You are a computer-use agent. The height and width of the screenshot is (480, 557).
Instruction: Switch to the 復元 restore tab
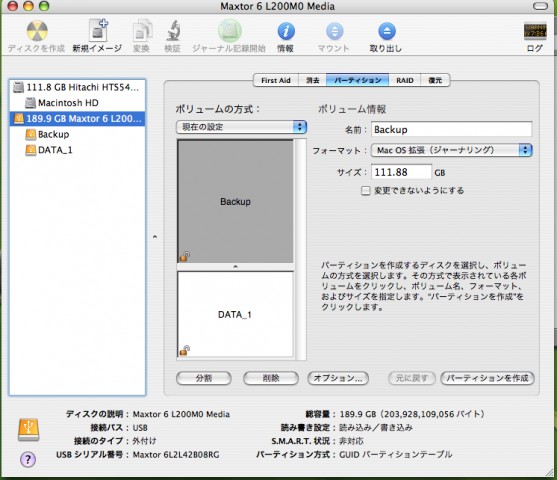435,80
